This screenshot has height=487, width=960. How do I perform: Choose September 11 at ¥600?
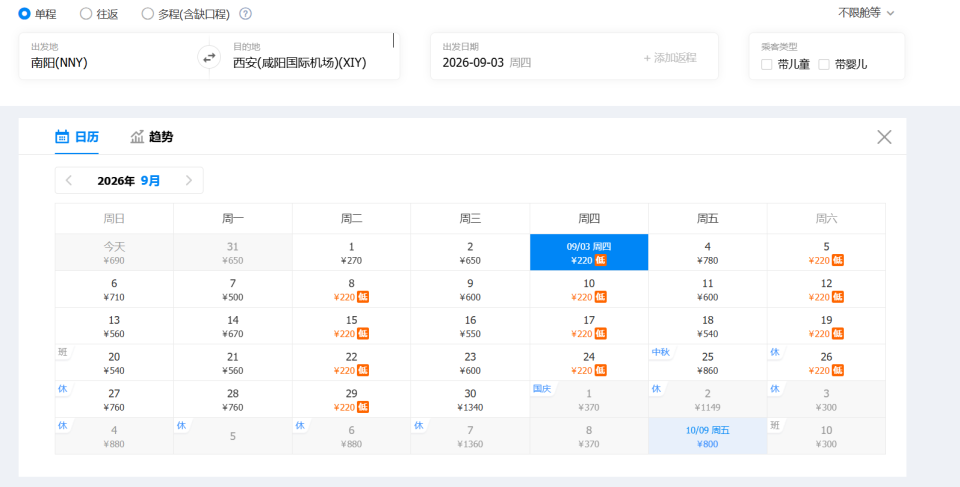tap(708, 289)
